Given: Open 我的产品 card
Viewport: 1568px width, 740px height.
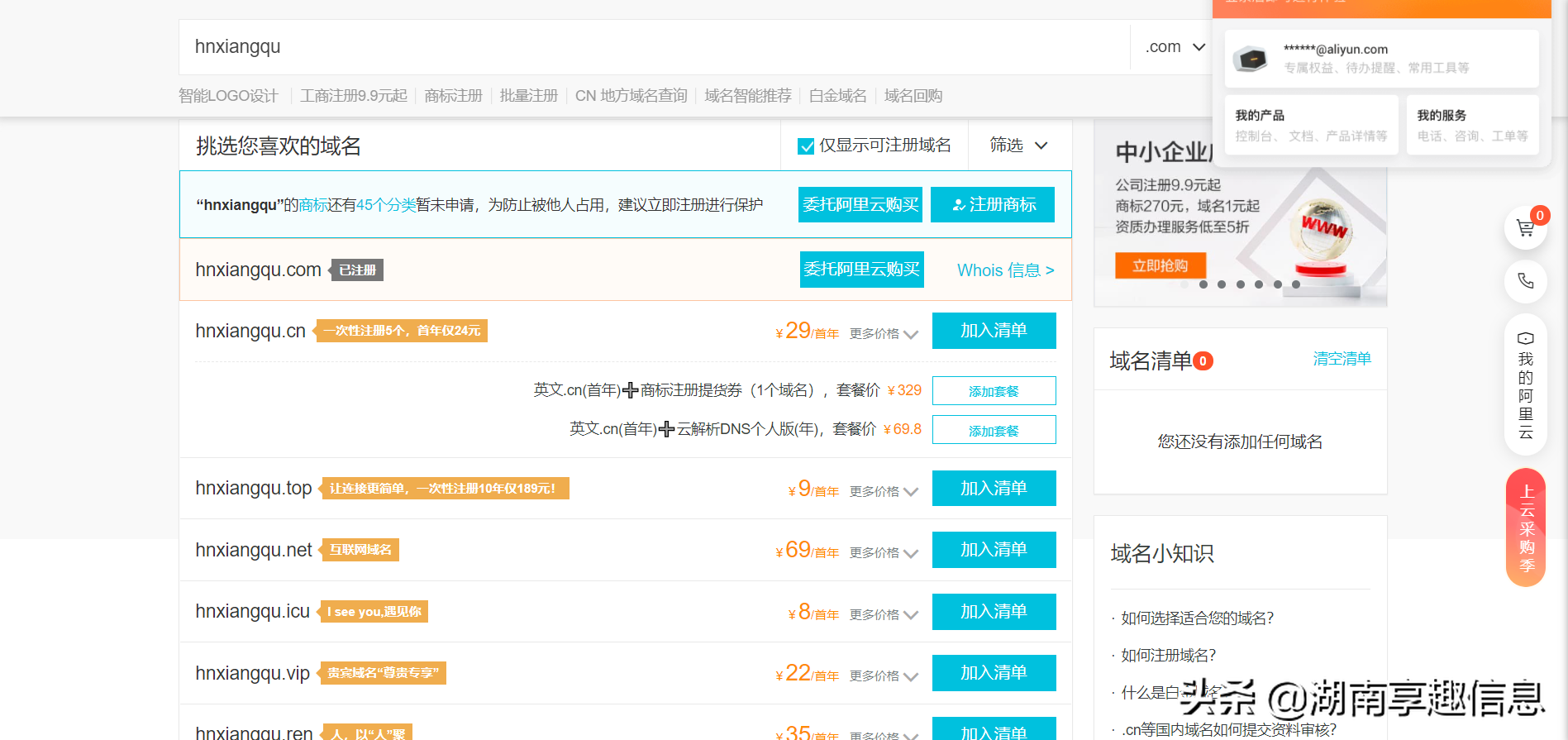Looking at the screenshot, I should [x=1311, y=125].
